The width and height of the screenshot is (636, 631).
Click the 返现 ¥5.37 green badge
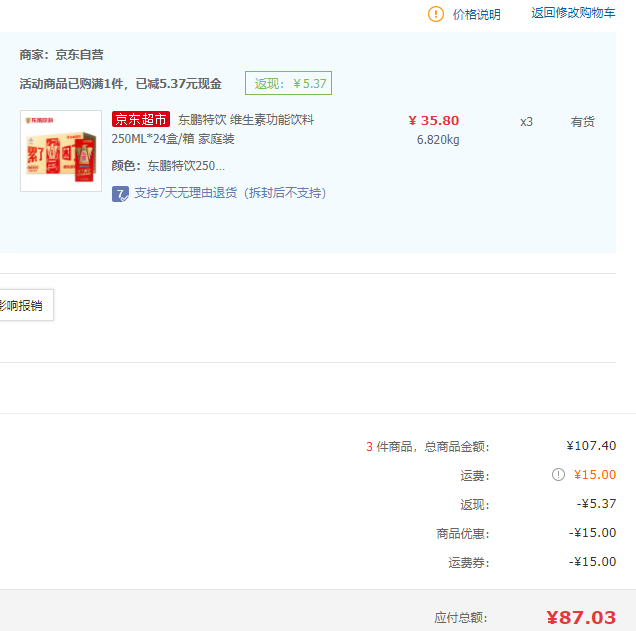(288, 83)
